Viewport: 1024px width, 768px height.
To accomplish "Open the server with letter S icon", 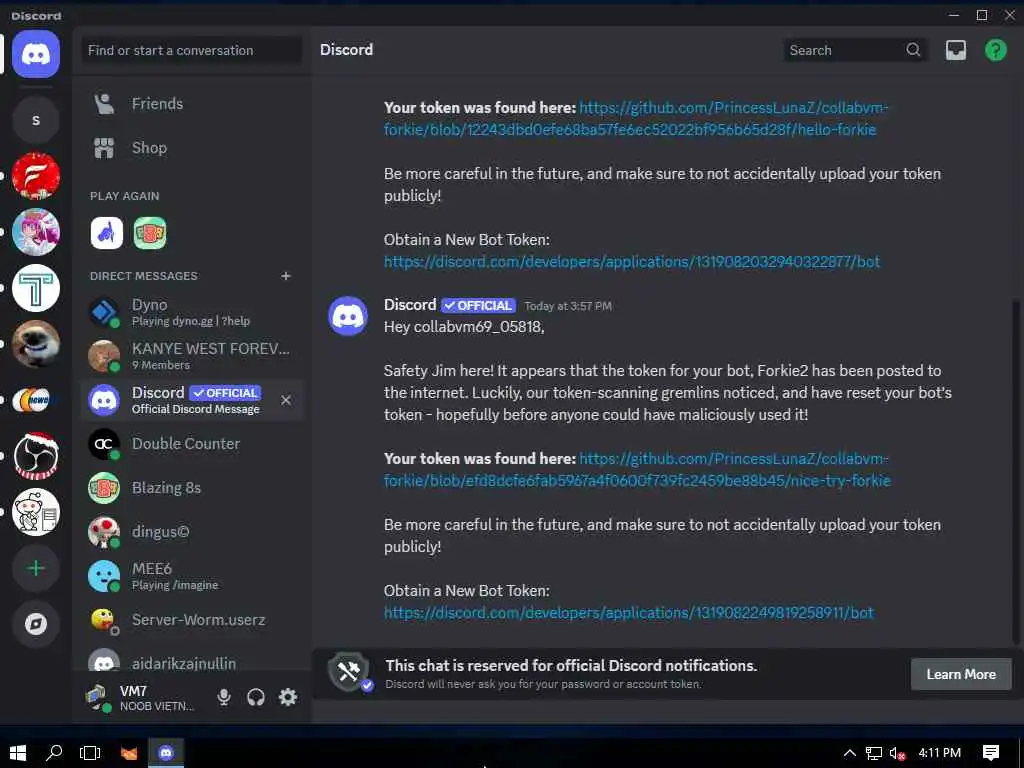I will coord(36,120).
